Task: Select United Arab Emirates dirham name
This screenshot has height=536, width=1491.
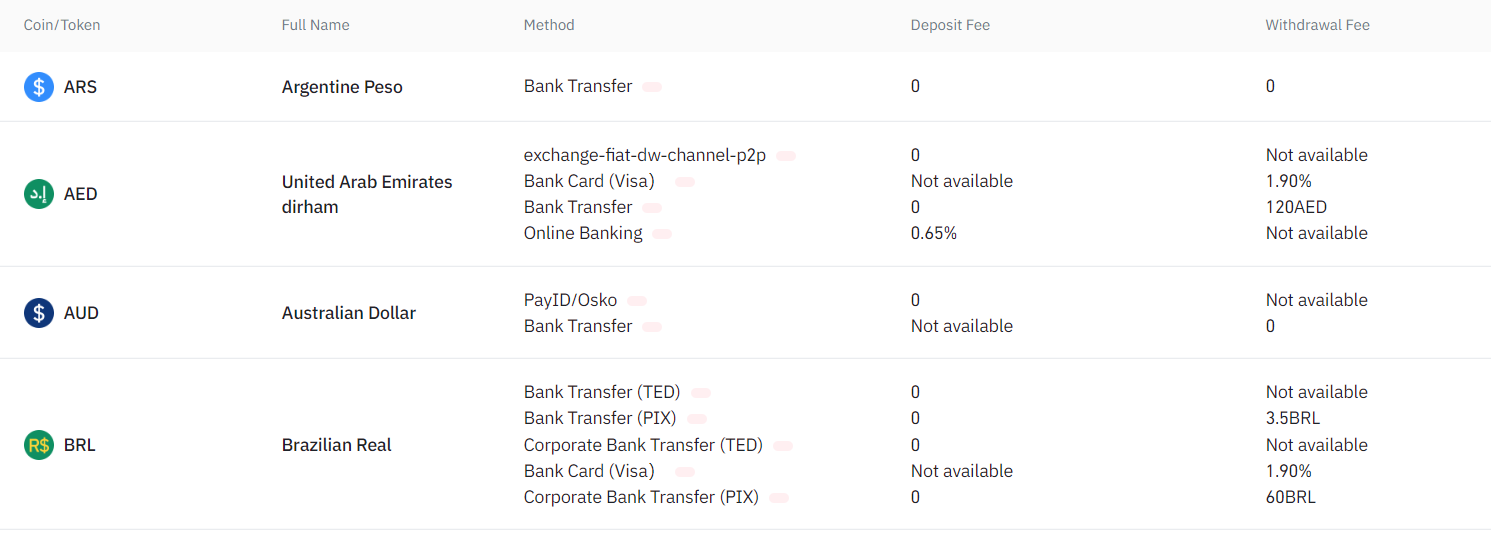Action: click(367, 194)
